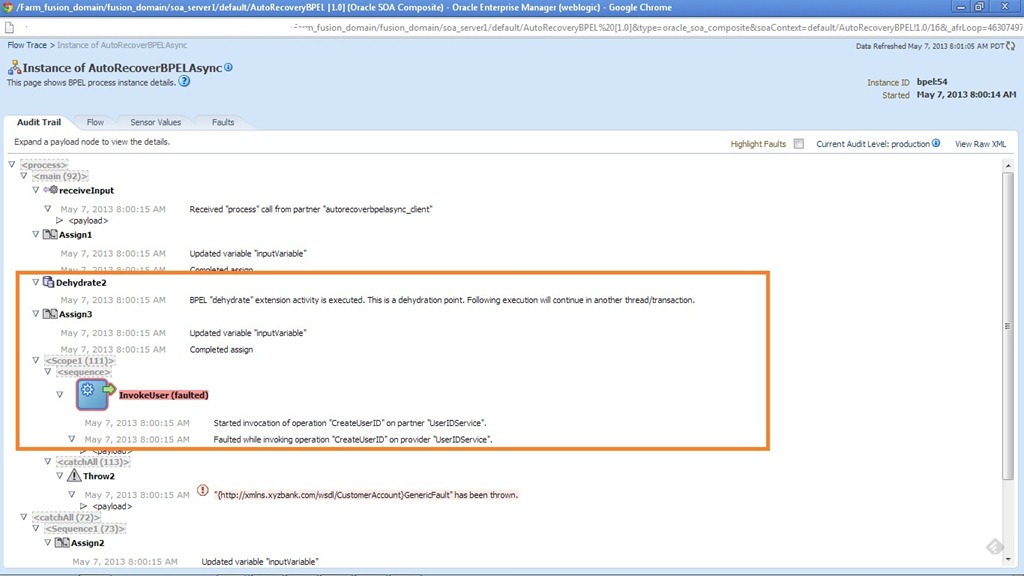Click the Throw2 warning triangle icon
This screenshot has width=1024, height=576.
[x=74, y=476]
